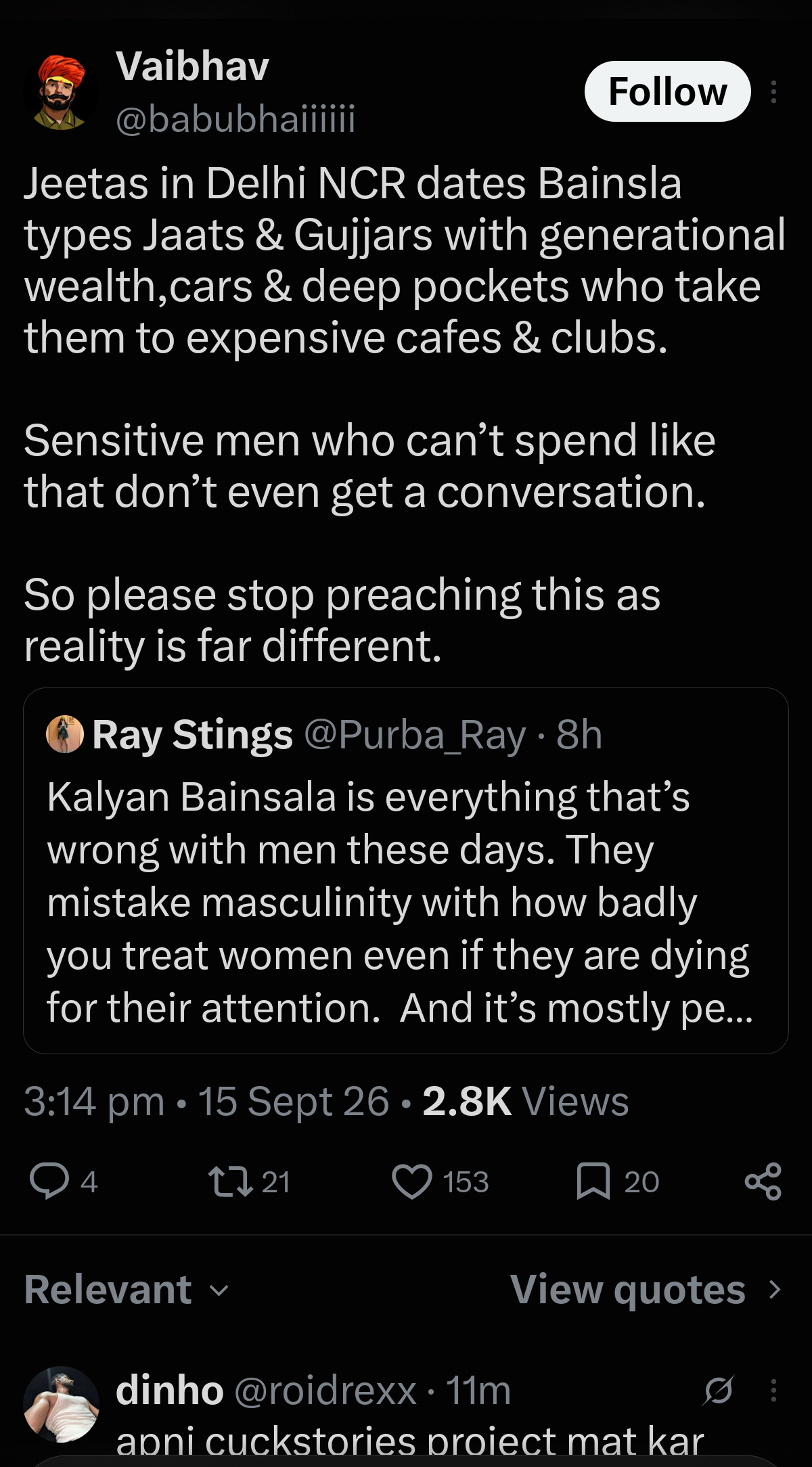This screenshot has height=1467, width=812.
Task: Tap Ray Stings' small avatar
Action: click(65, 734)
